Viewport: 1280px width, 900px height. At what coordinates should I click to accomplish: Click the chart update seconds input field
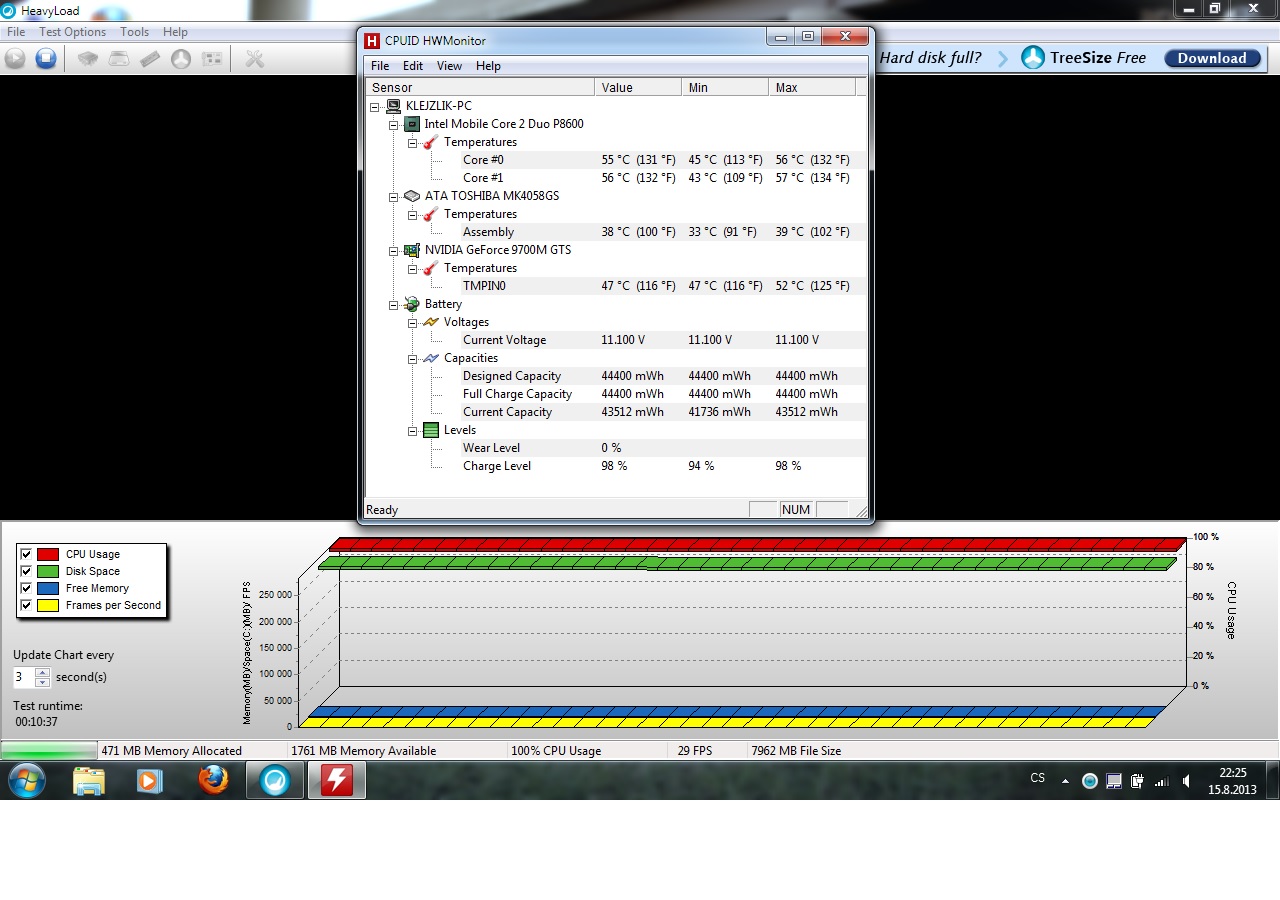(24, 677)
